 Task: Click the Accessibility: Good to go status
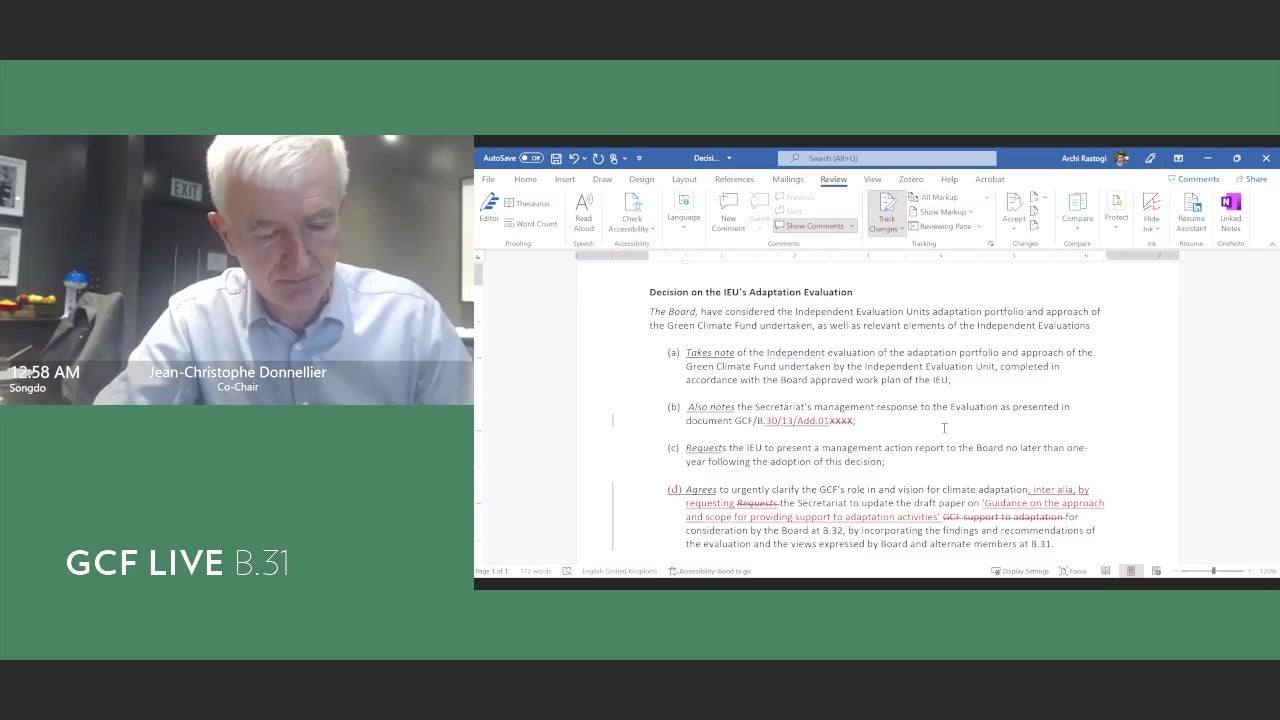(x=709, y=571)
